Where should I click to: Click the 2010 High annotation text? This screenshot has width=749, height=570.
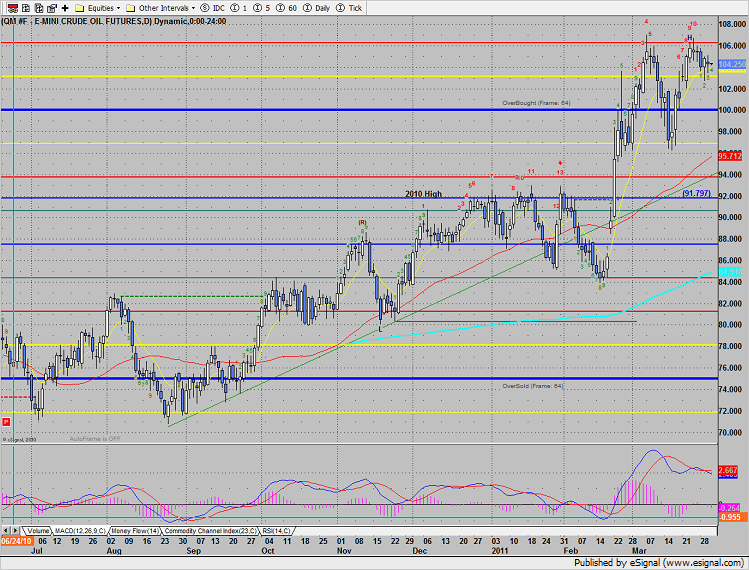(423, 194)
